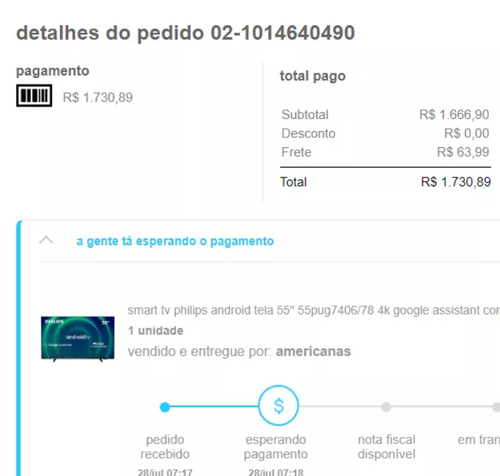Image resolution: width=500 pixels, height=476 pixels.
Task: Click the nota fiscal disponível timeline dot
Action: click(x=386, y=407)
